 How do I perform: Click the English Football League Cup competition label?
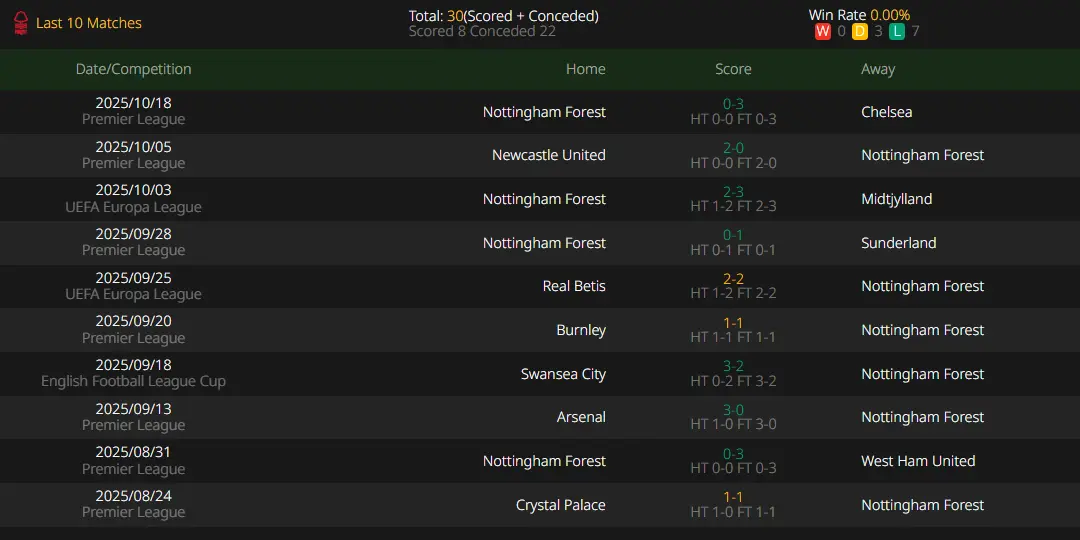coord(134,381)
